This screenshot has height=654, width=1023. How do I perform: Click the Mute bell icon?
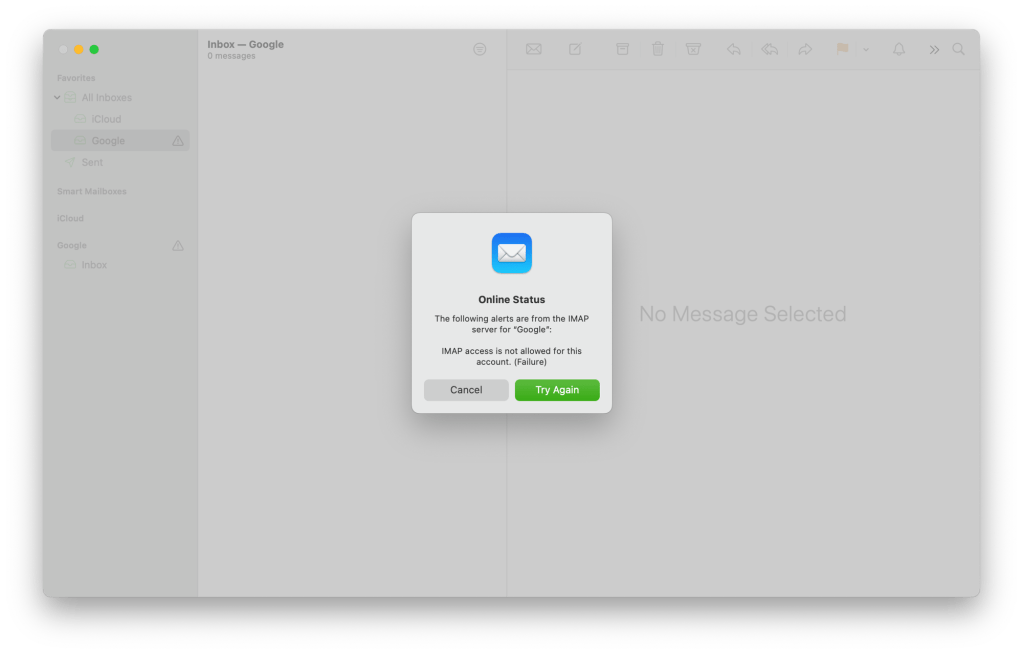[x=898, y=48]
